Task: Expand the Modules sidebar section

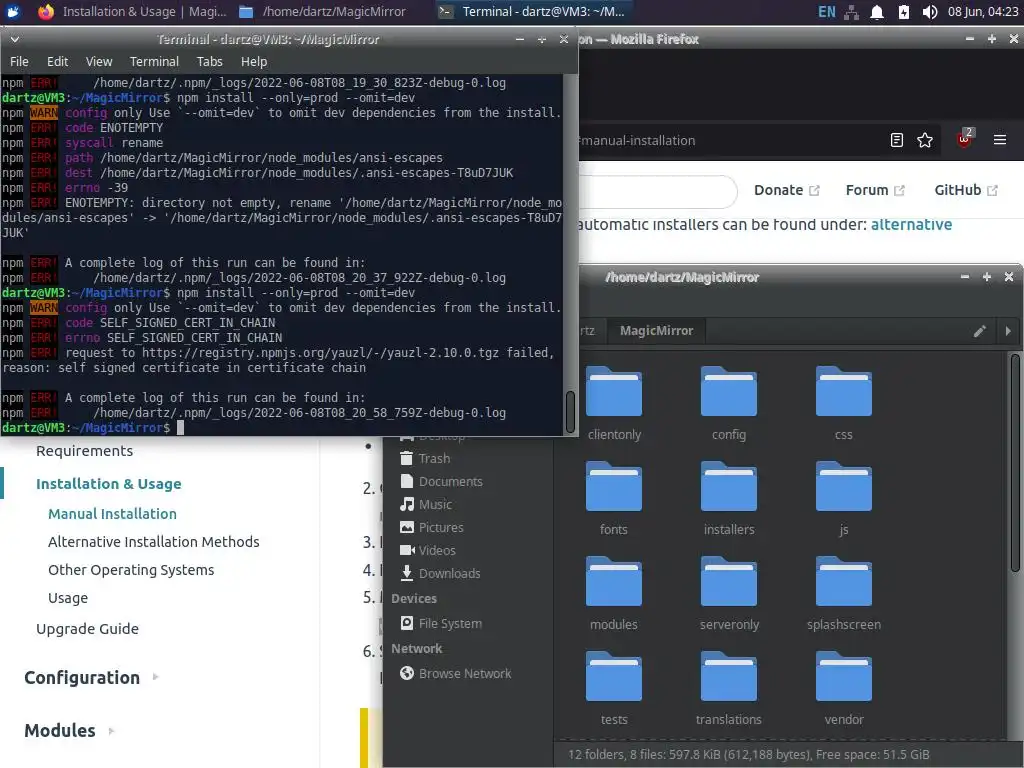Action: [69, 731]
